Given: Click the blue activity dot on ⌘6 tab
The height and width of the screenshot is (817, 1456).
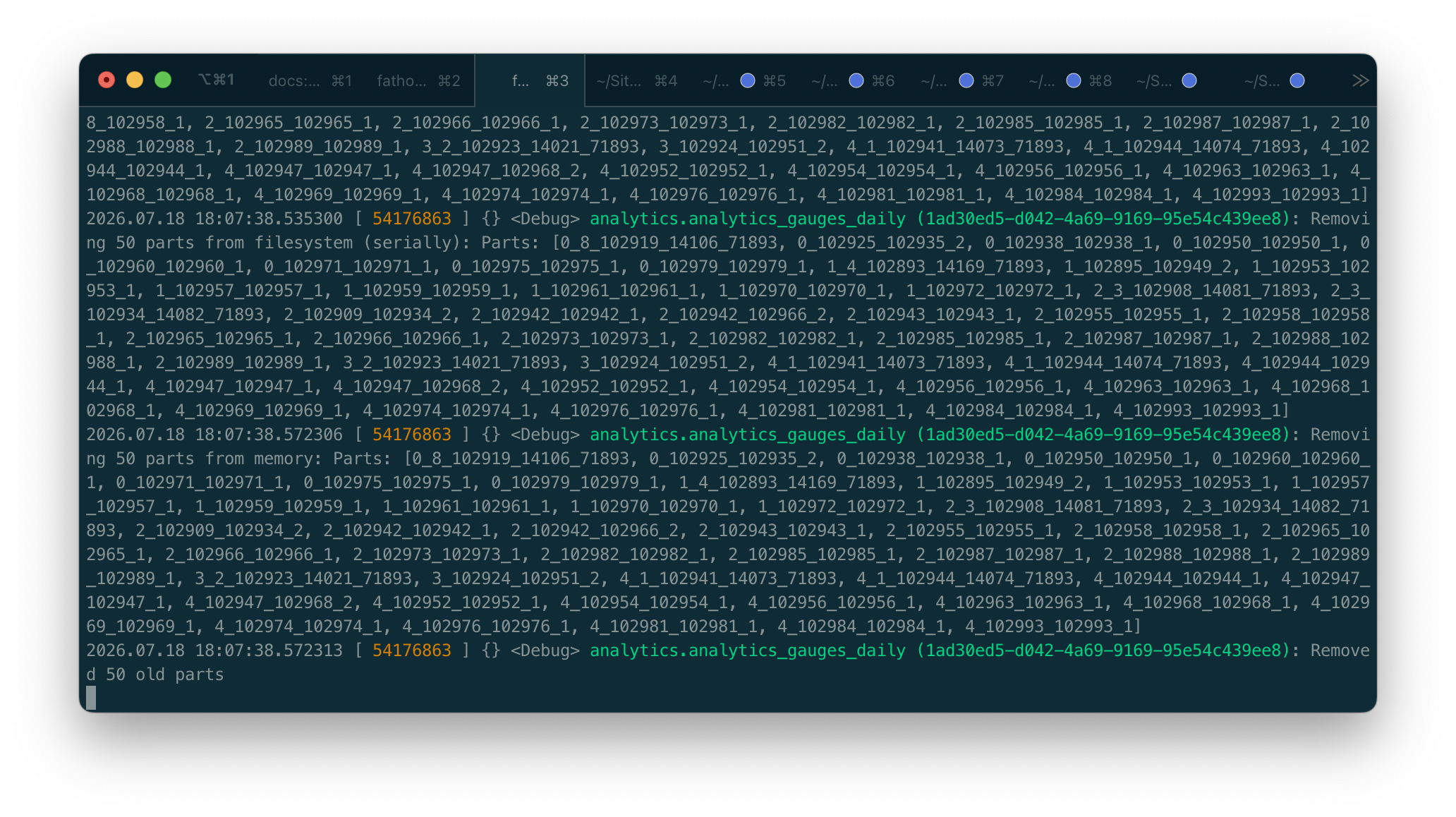Looking at the screenshot, I should (856, 80).
